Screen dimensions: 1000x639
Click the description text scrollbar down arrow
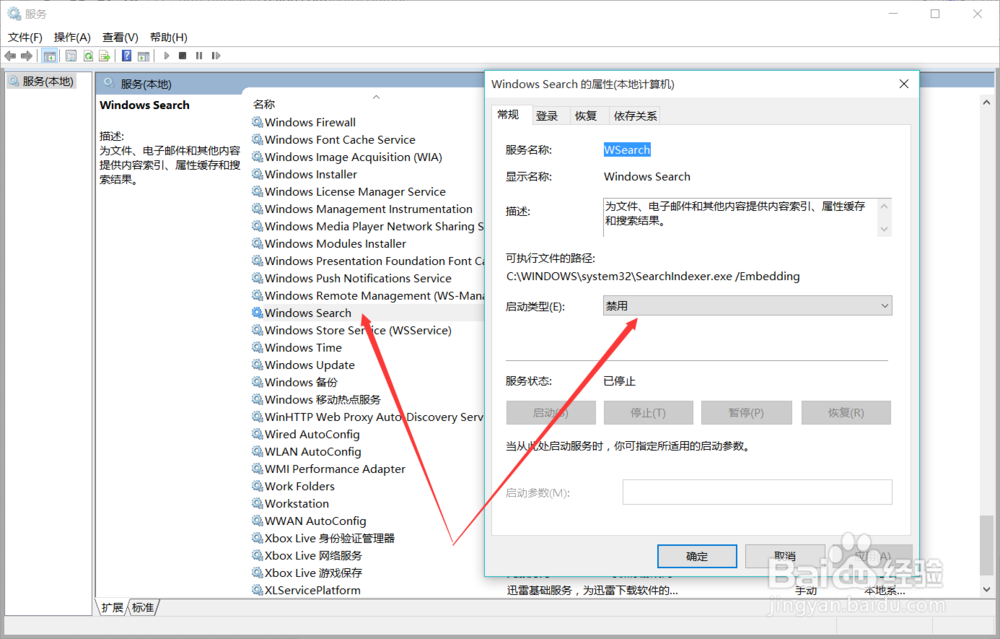(x=884, y=229)
